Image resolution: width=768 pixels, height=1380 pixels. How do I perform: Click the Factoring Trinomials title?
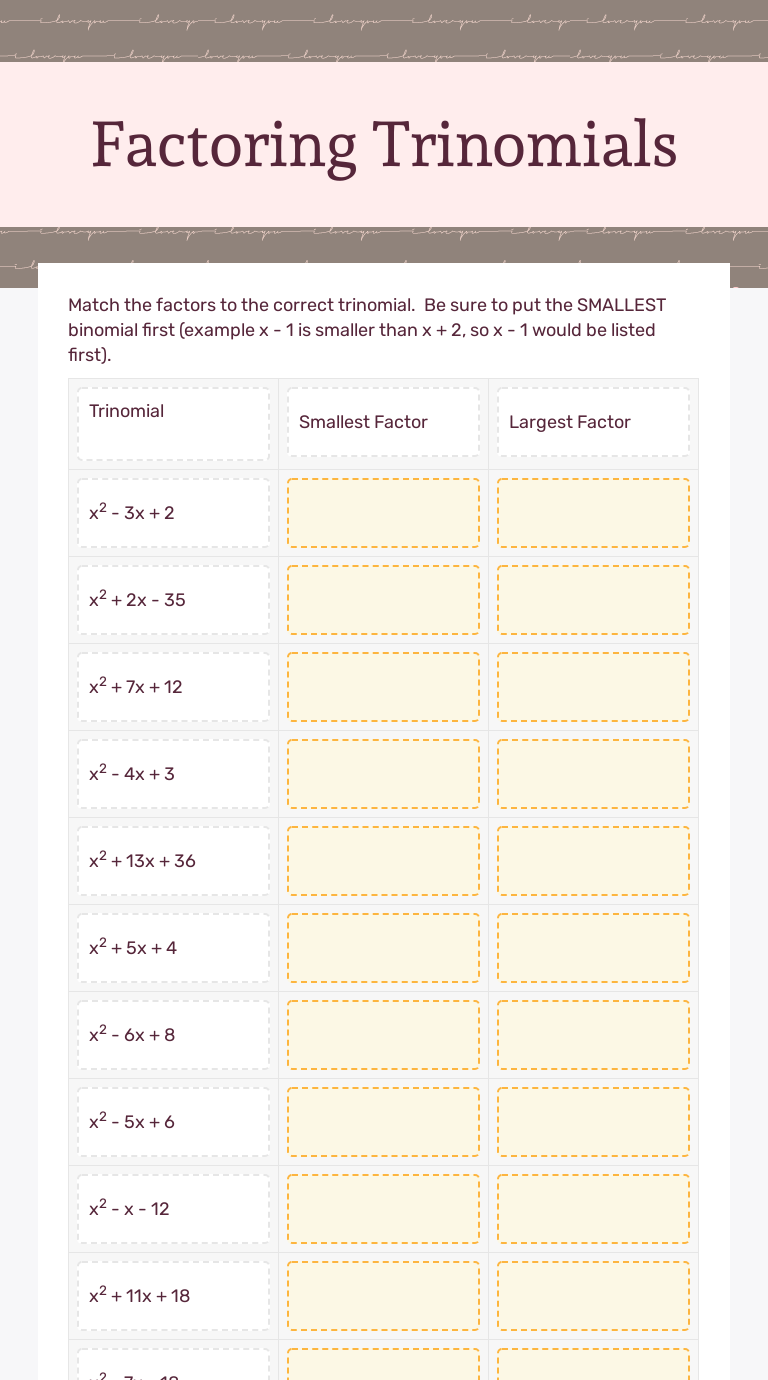384,145
